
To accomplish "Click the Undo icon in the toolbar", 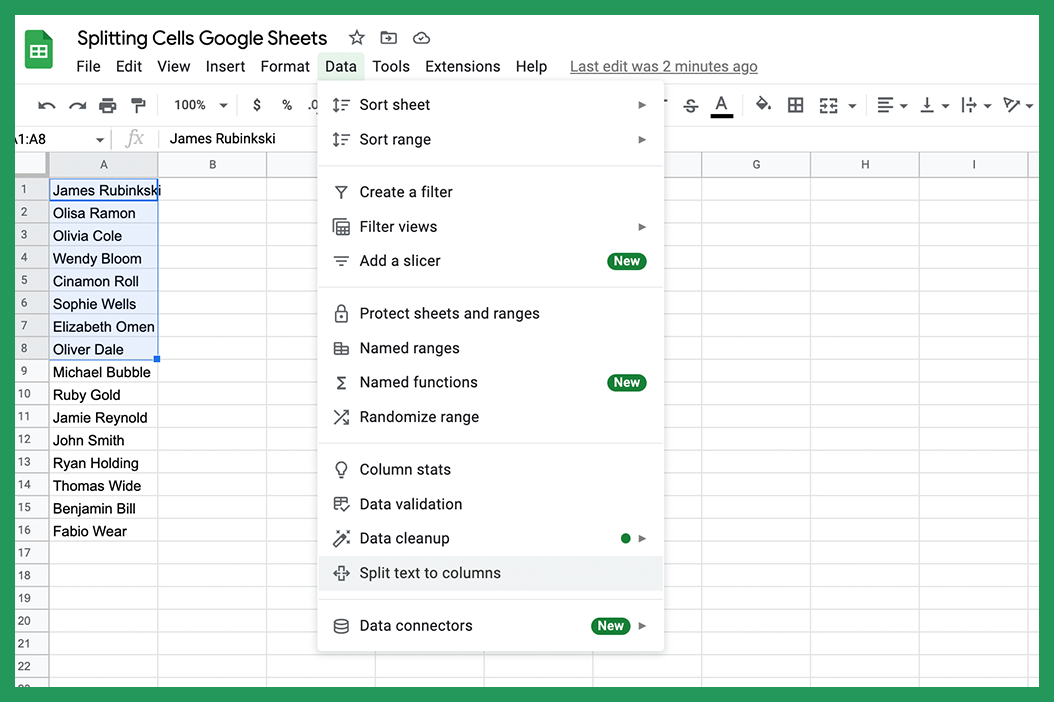I will [46, 104].
